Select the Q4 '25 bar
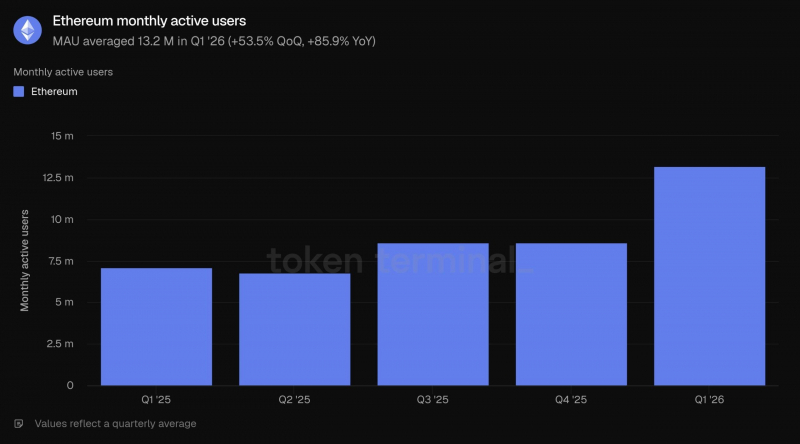Viewport: 800px width, 444px height. 571,314
